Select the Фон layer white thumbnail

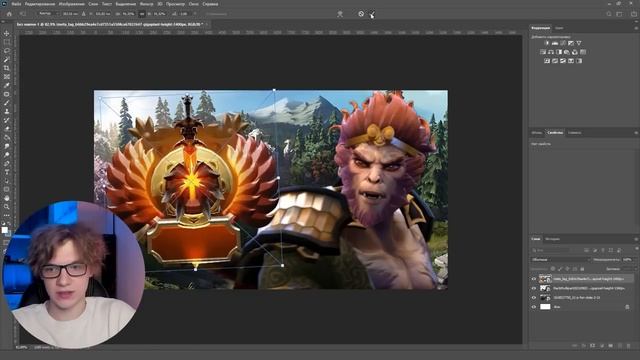pyautogui.click(x=545, y=307)
